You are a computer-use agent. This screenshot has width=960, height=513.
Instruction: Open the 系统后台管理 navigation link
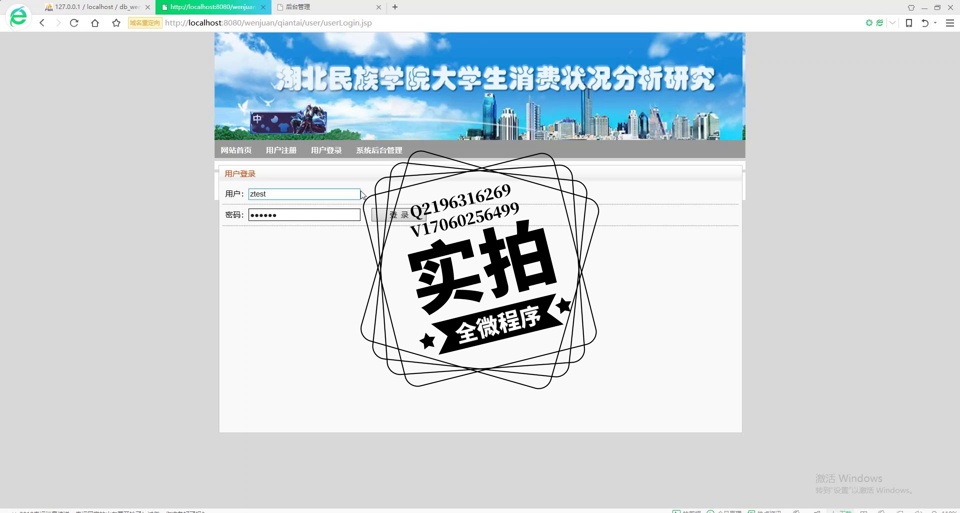coord(379,151)
